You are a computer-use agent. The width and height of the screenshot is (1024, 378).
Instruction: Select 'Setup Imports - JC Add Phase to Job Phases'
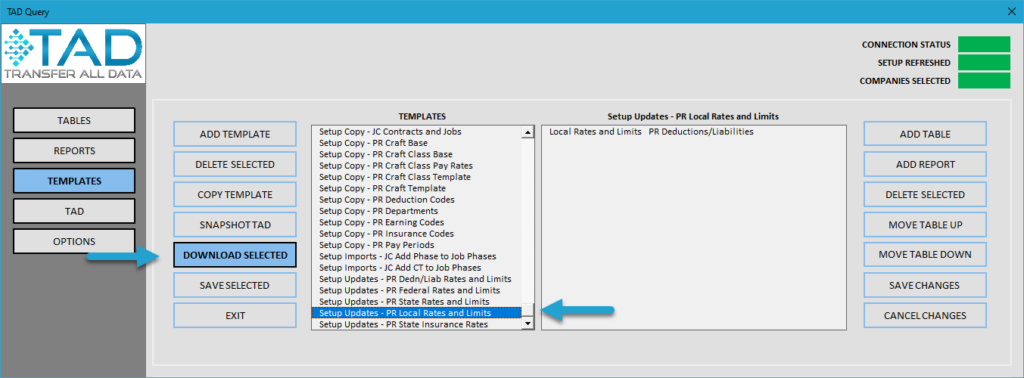417,256
